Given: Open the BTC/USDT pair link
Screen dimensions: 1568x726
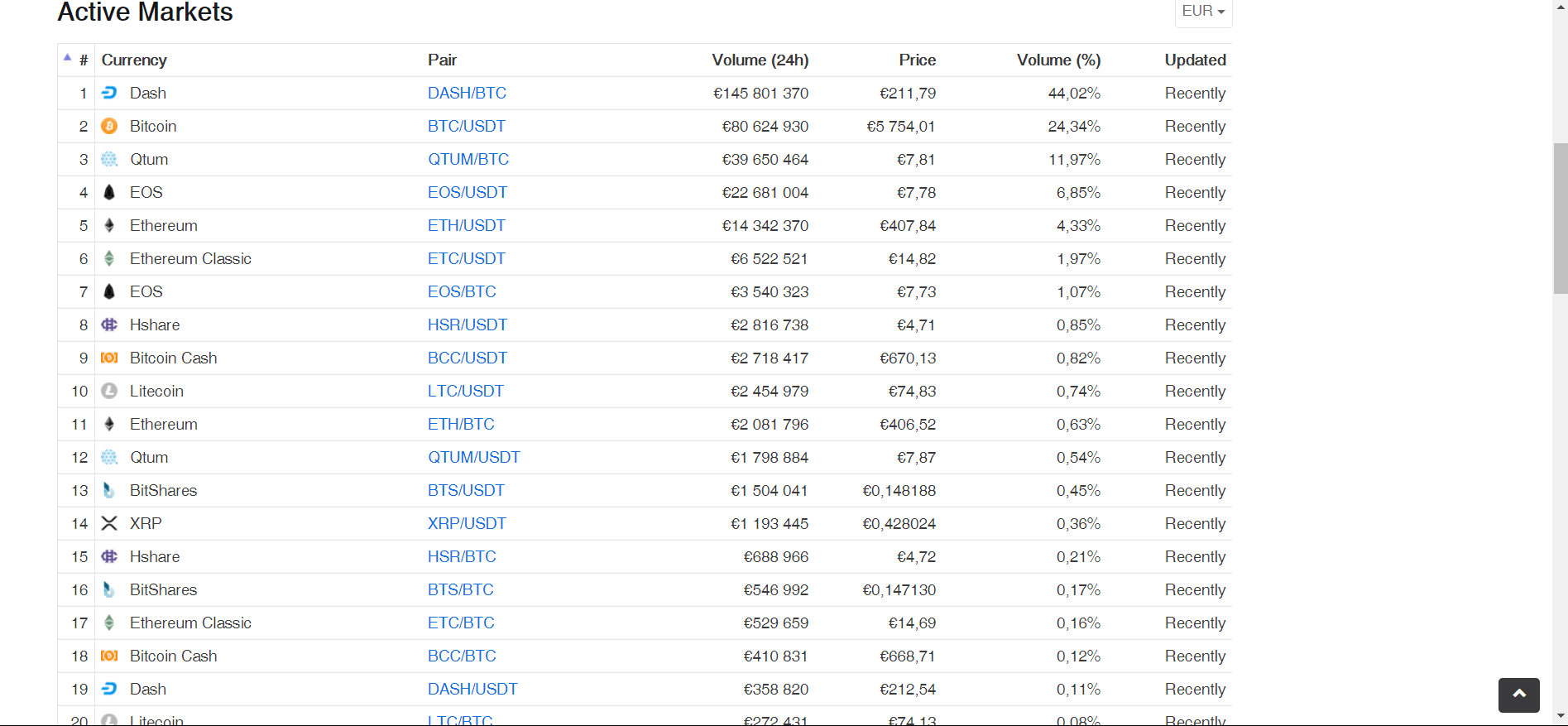Looking at the screenshot, I should (x=466, y=126).
